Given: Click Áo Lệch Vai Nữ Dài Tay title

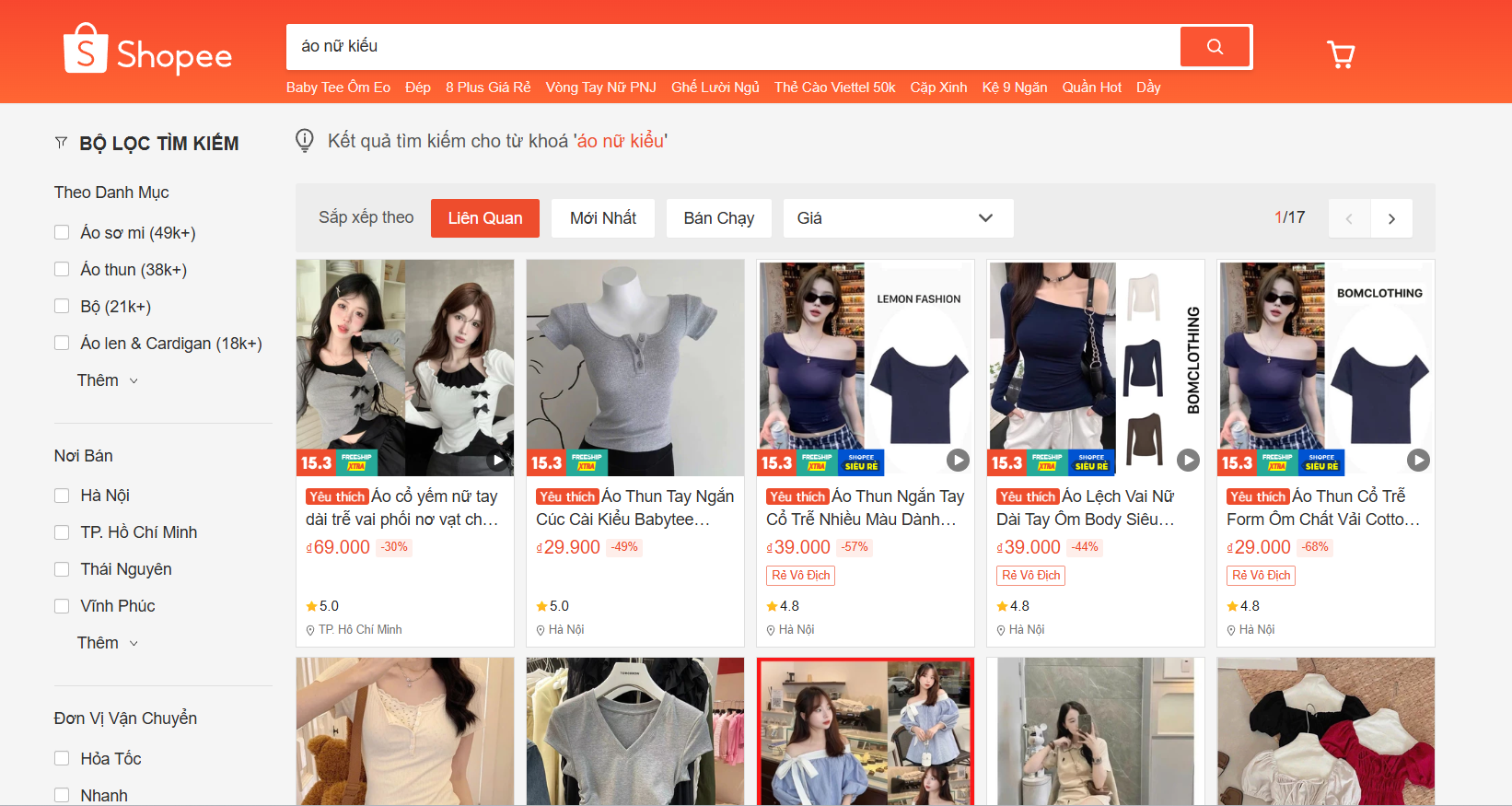Looking at the screenshot, I should [x=1086, y=508].
